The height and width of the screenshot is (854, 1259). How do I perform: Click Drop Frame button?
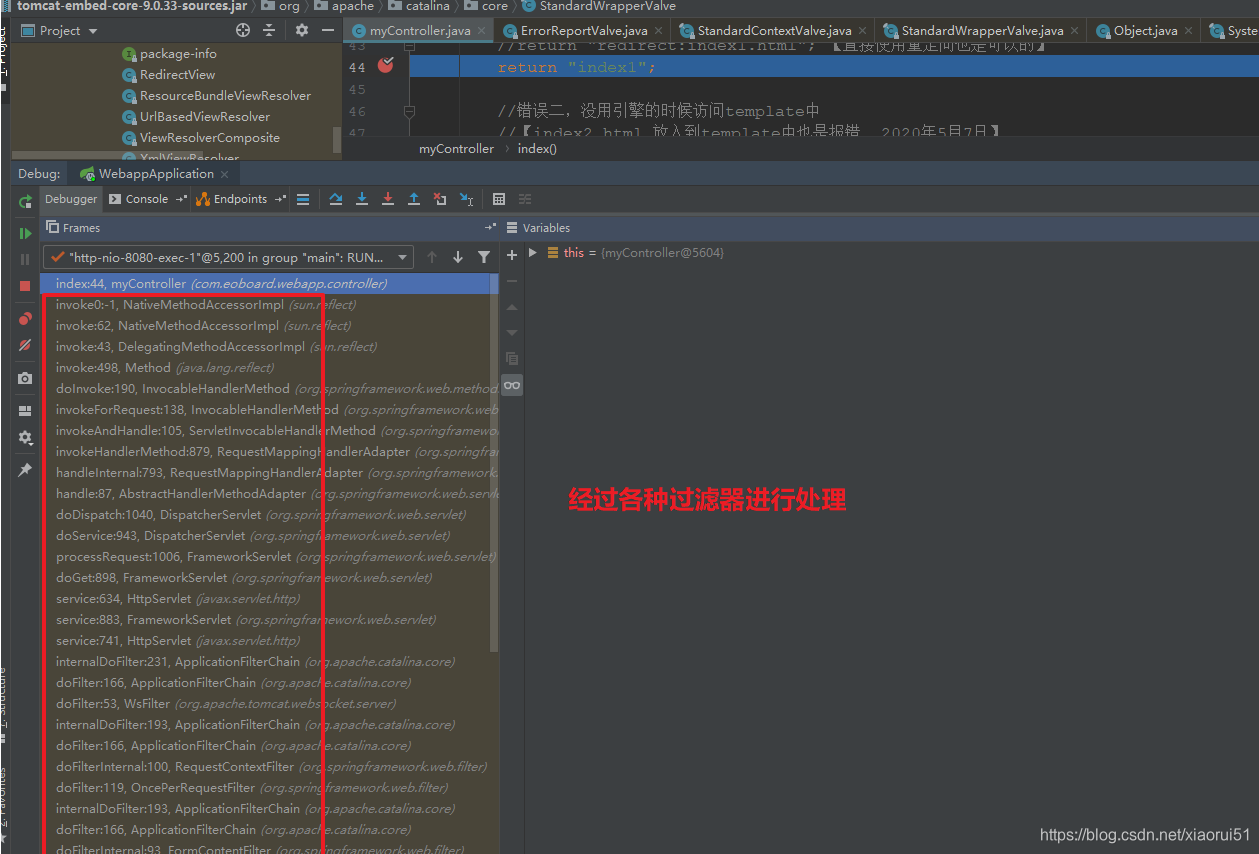[x=440, y=199]
